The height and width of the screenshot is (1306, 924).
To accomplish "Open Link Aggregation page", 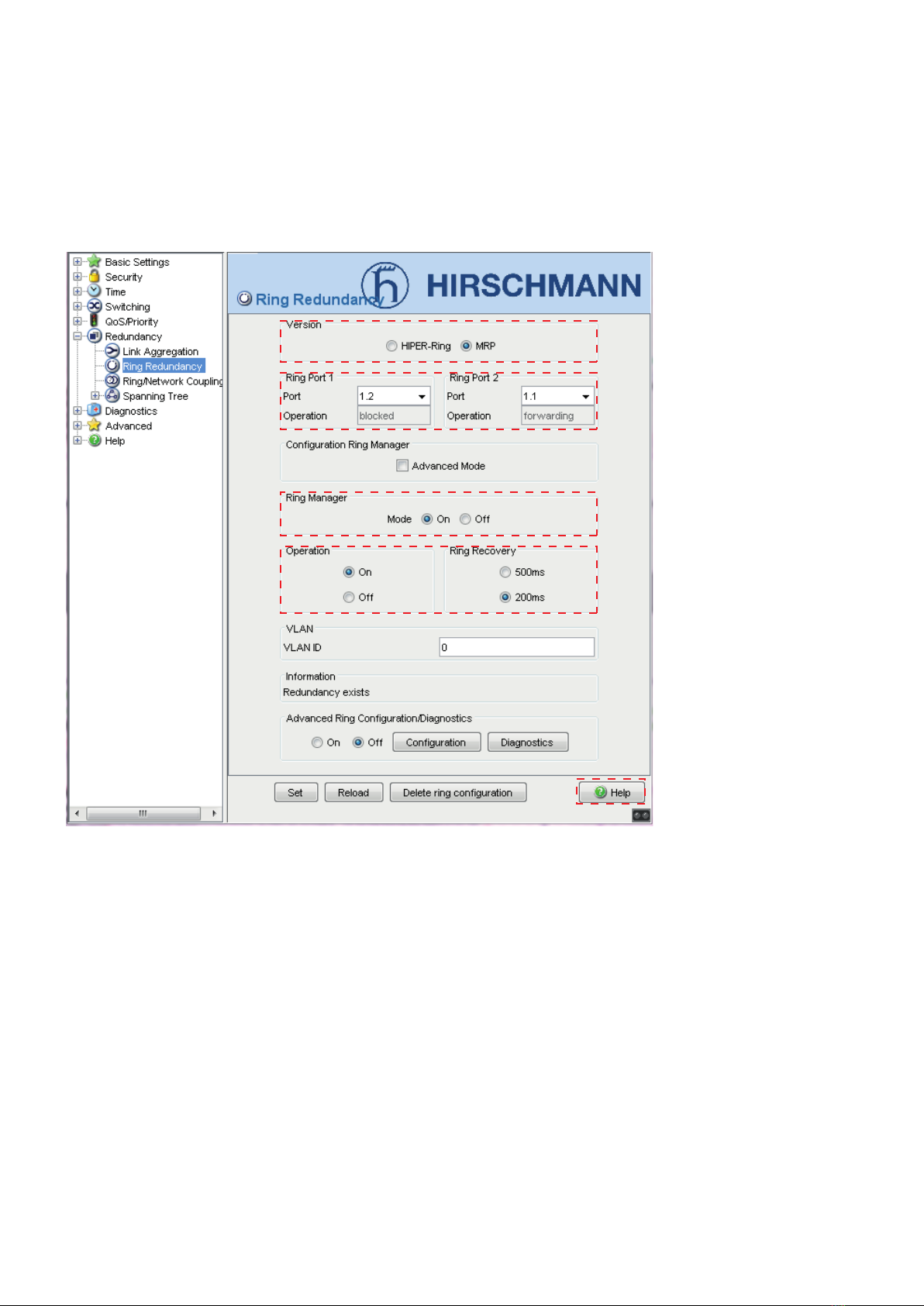I will (160, 352).
